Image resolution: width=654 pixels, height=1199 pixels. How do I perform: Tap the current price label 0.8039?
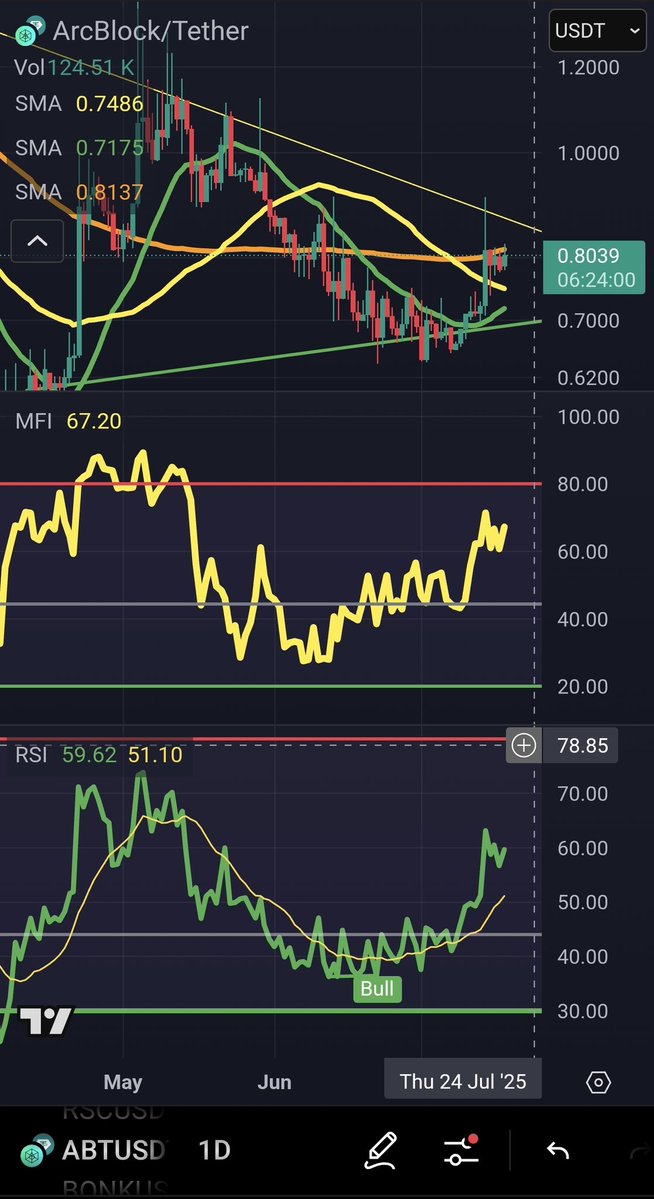(x=594, y=267)
